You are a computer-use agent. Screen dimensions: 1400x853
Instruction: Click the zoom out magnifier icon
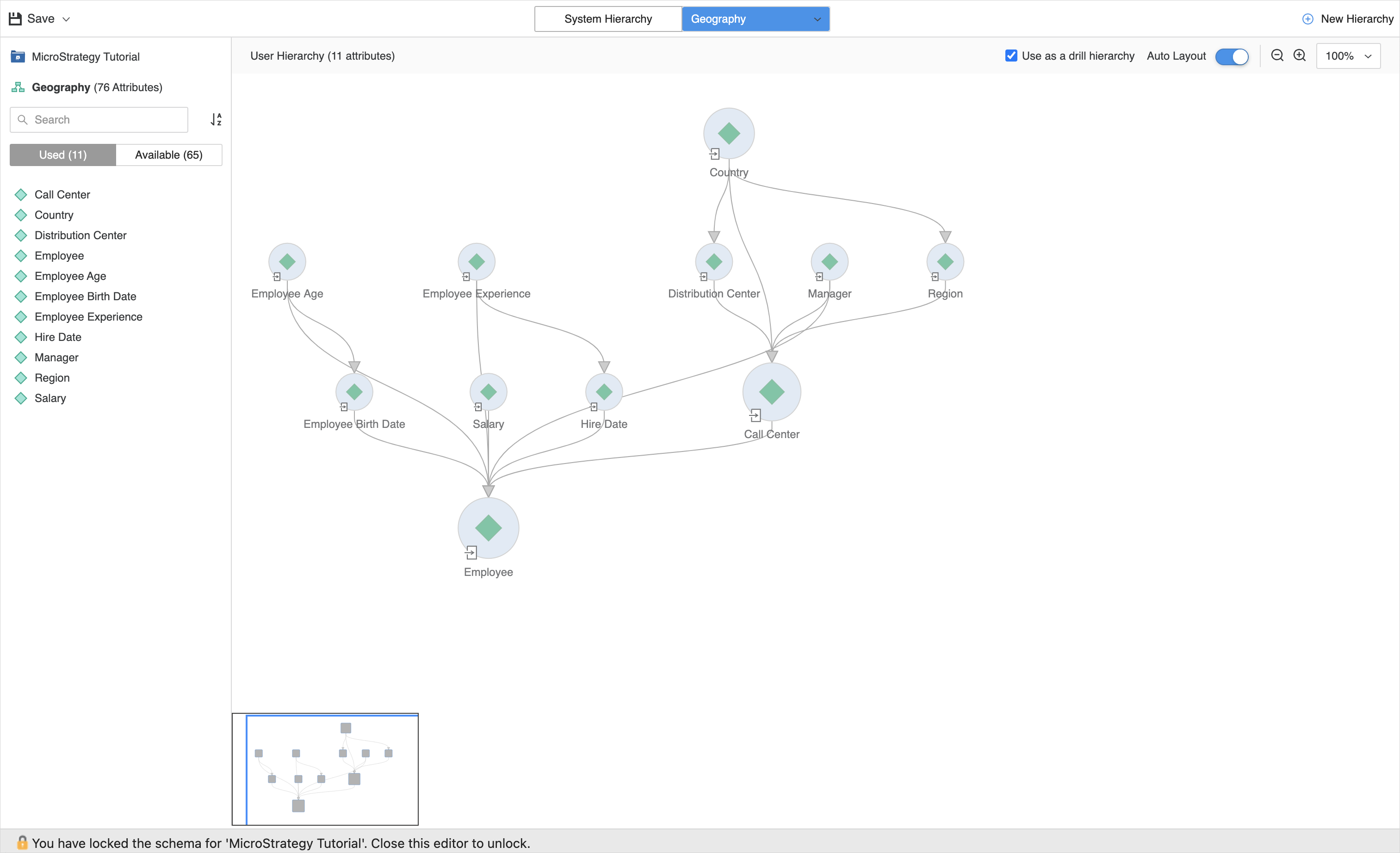[x=1277, y=55]
